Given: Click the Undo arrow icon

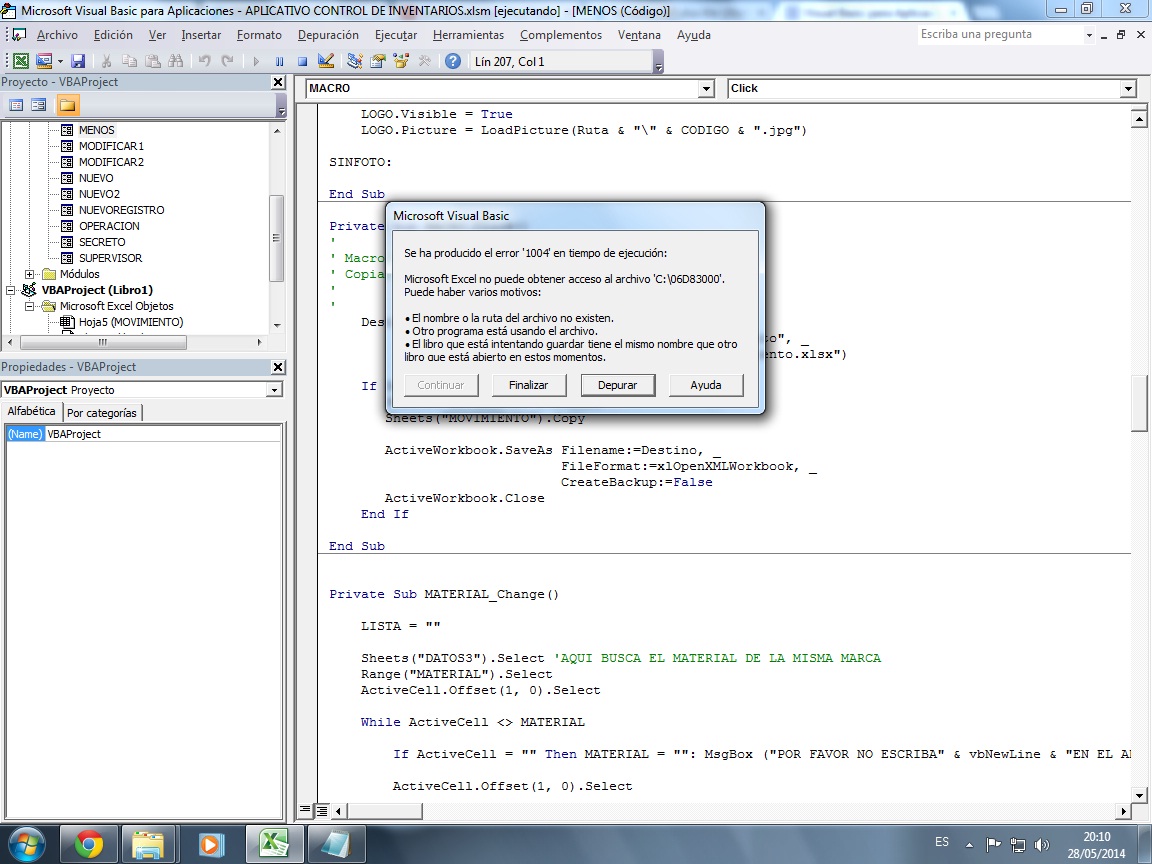Looking at the screenshot, I should point(204,62).
